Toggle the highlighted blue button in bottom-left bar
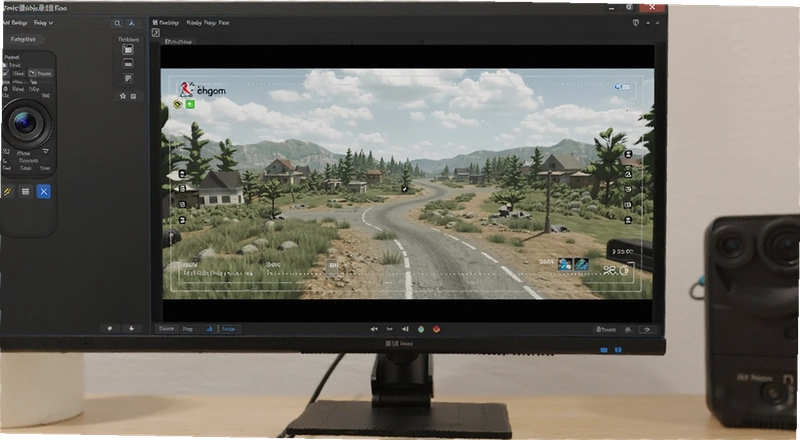This screenshot has width=800, height=440. [229, 329]
